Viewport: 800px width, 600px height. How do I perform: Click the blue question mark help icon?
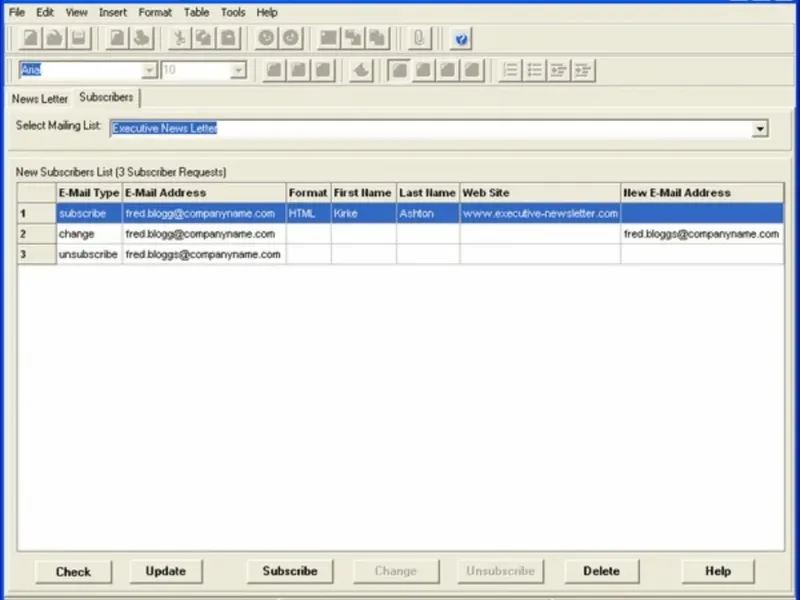coord(461,39)
